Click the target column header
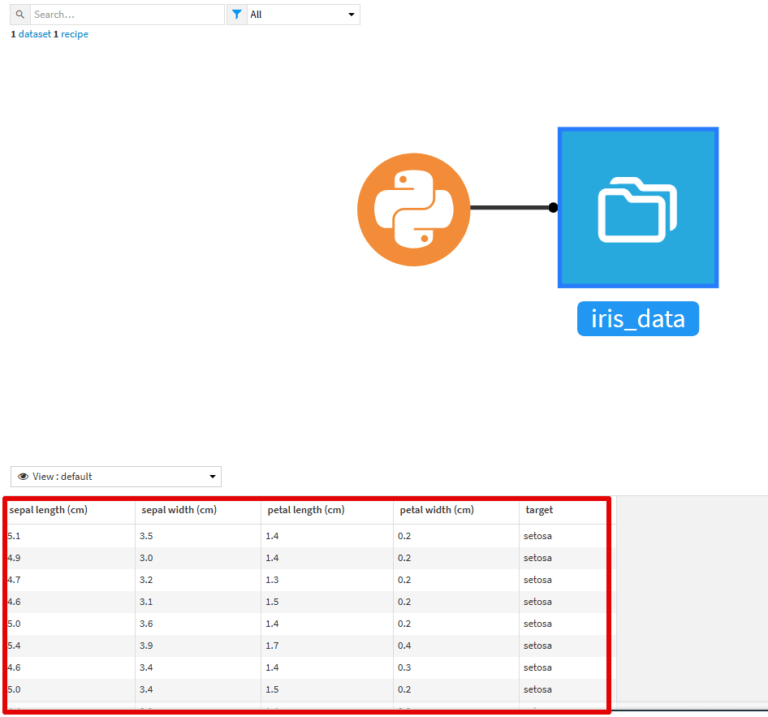The image size is (768, 717). click(539, 510)
